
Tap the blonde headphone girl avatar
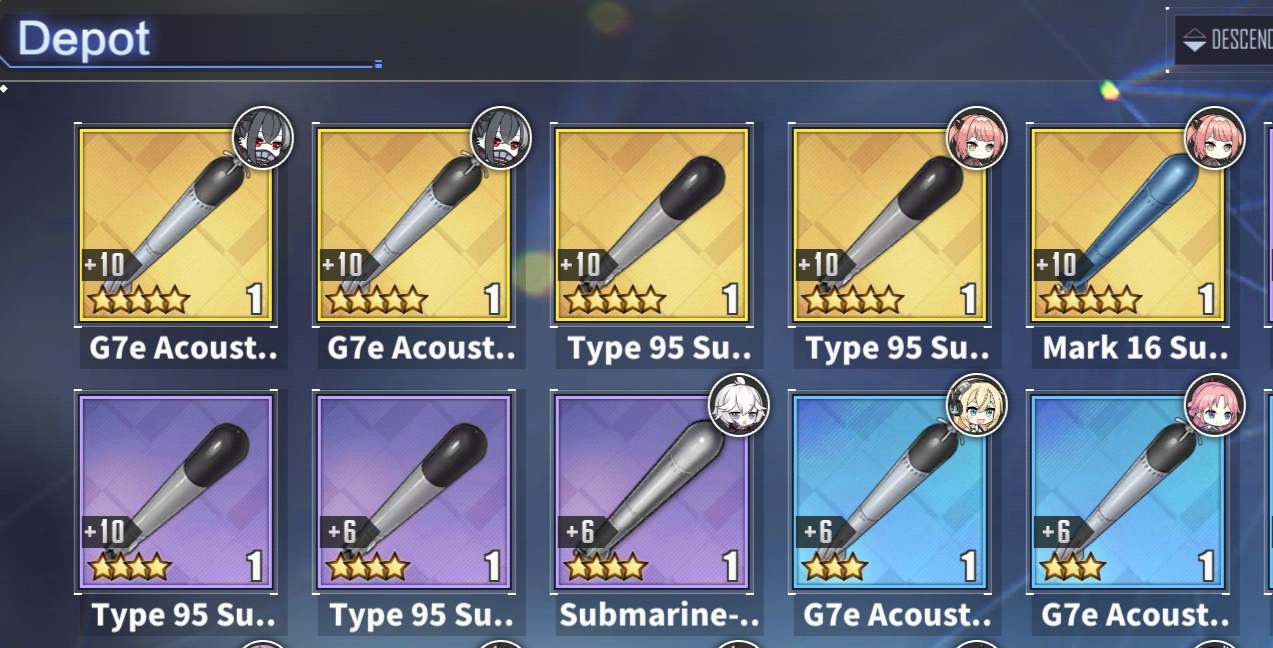(977, 406)
